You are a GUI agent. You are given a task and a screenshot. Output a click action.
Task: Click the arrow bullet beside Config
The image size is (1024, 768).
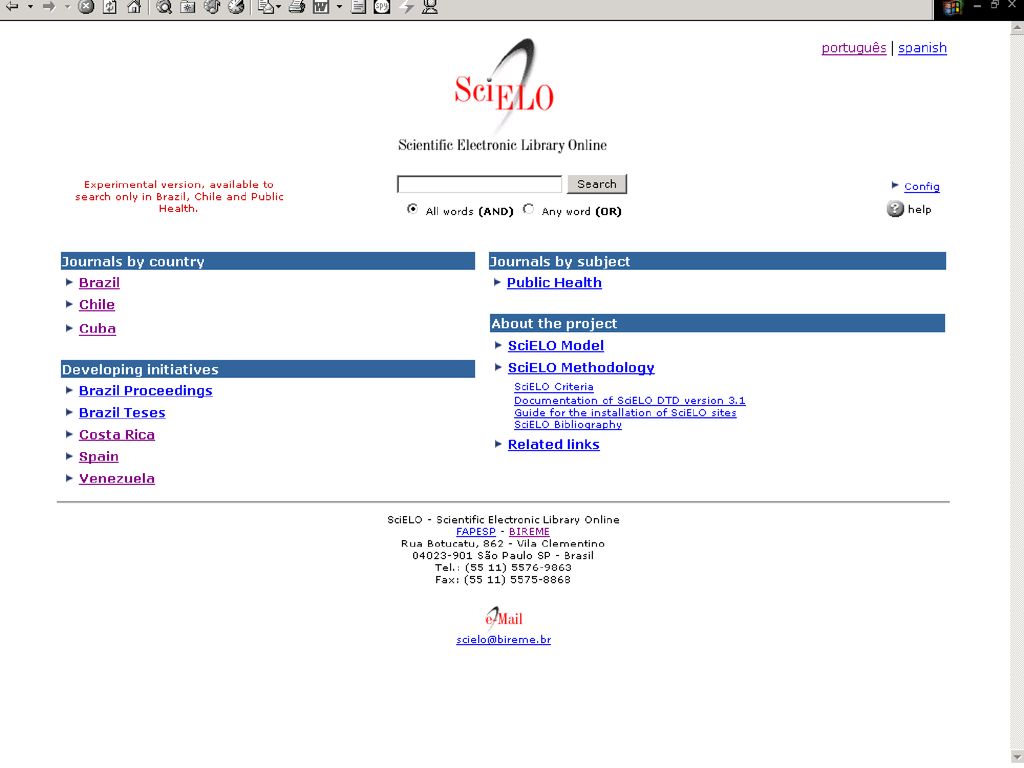(x=895, y=185)
